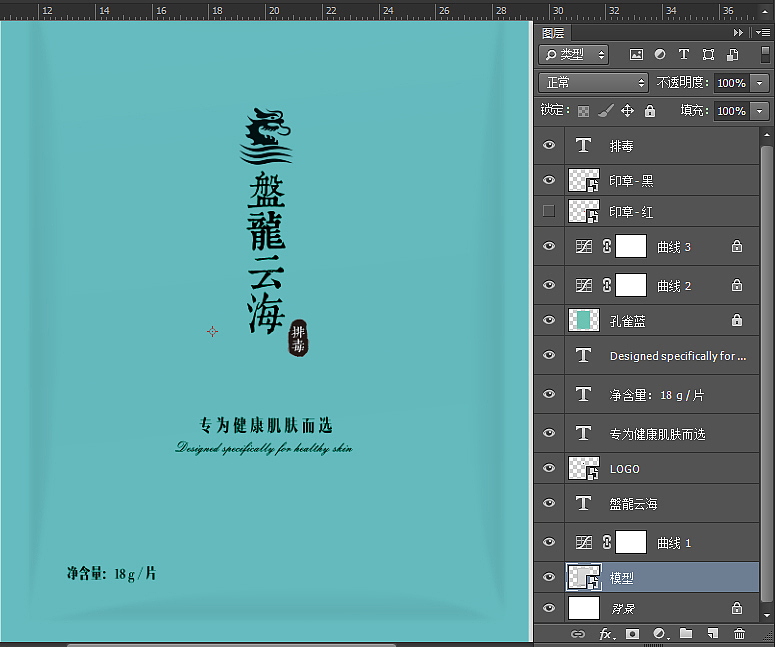Viewport: 775px width, 647px height.
Task: Click the 曲线 3 layer mask thumbnail
Action: [631, 246]
